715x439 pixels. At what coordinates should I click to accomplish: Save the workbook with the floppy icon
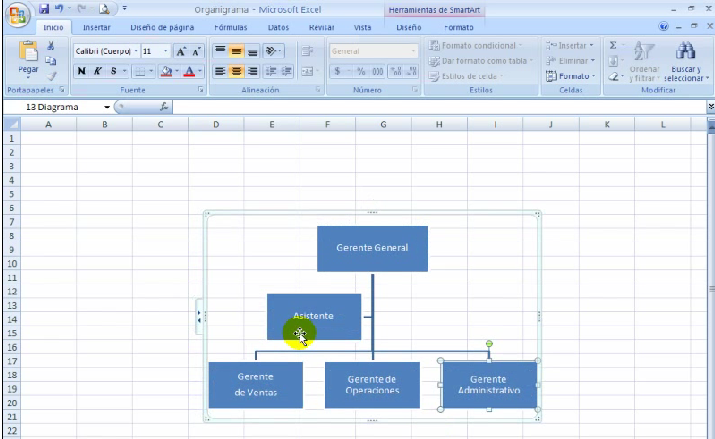click(44, 8)
